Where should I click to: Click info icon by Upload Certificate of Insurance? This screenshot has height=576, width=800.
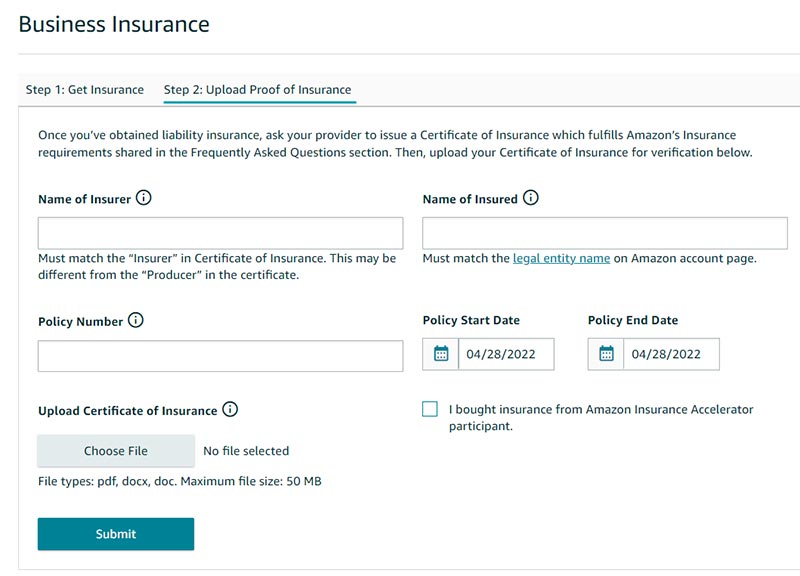230,409
